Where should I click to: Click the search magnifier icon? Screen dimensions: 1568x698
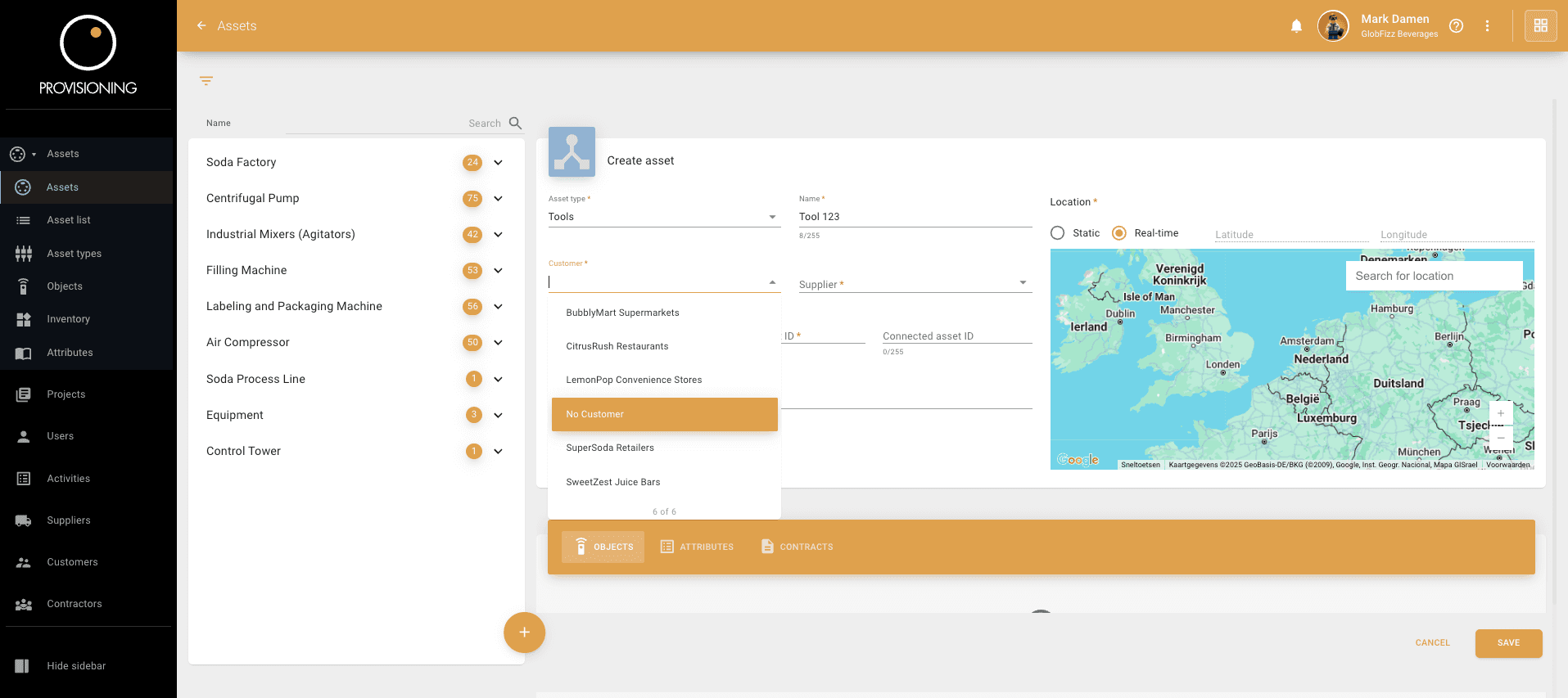515,124
